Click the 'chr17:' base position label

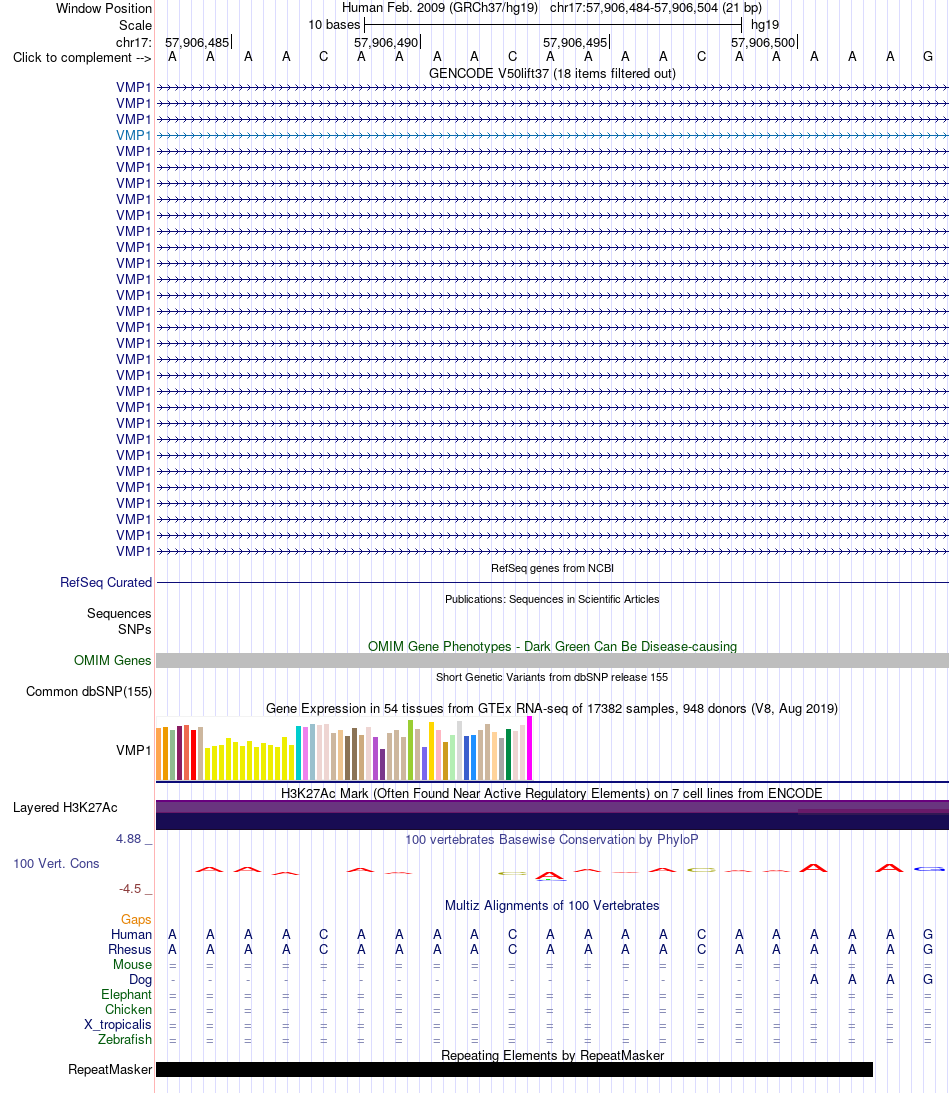(x=134, y=43)
